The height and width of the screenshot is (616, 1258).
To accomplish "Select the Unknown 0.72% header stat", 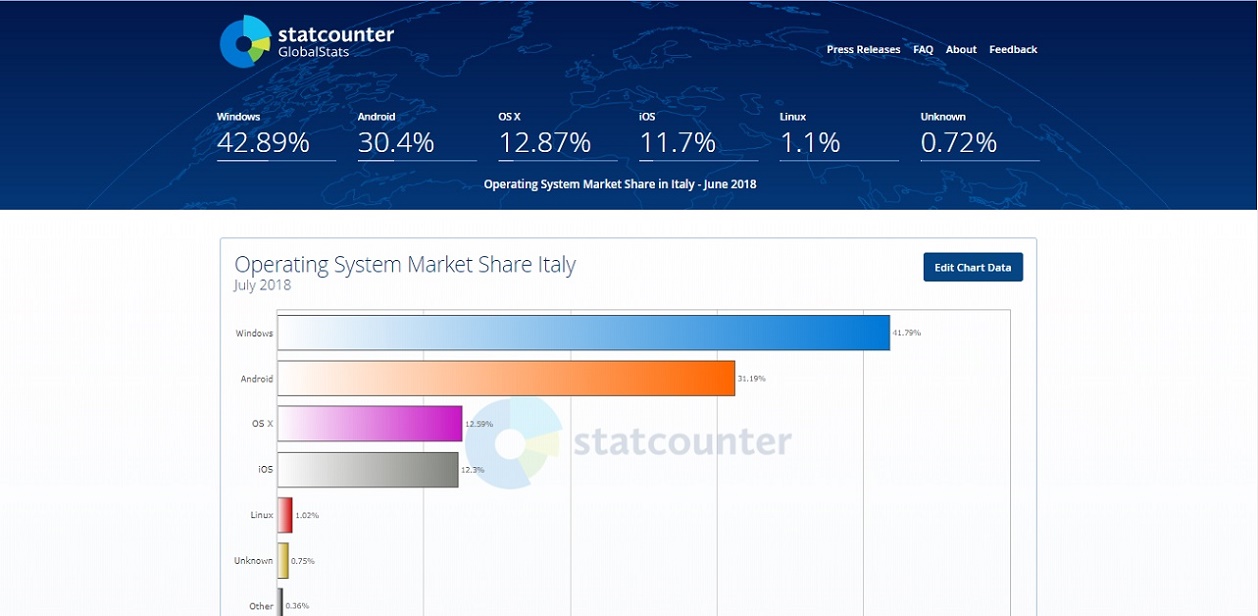I will coord(980,135).
